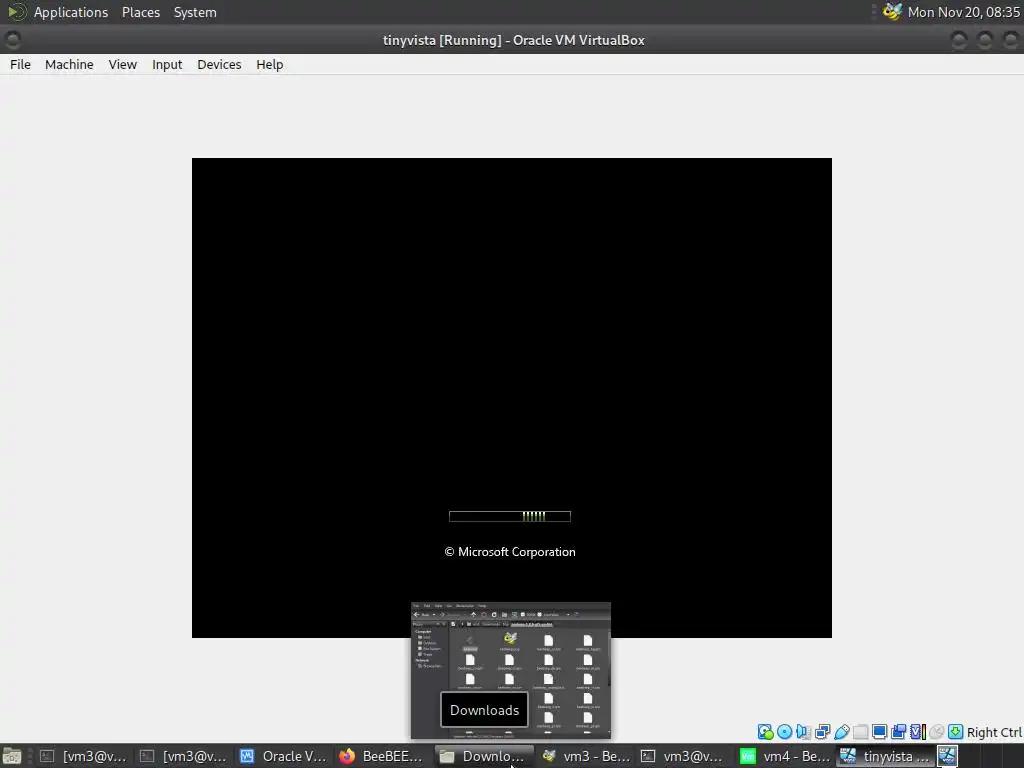
Task: Switch to vm4 - Be... taskbar item
Action: 784,756
